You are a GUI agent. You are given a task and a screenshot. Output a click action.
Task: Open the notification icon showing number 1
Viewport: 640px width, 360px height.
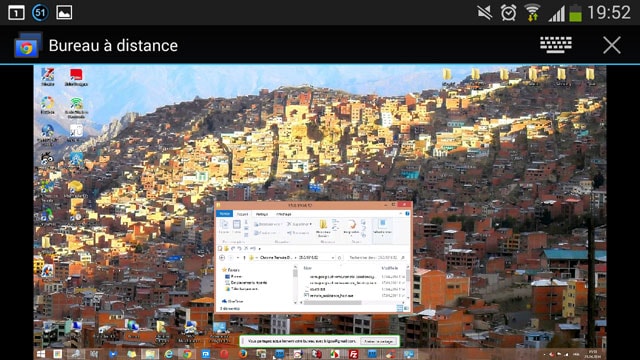point(16,13)
